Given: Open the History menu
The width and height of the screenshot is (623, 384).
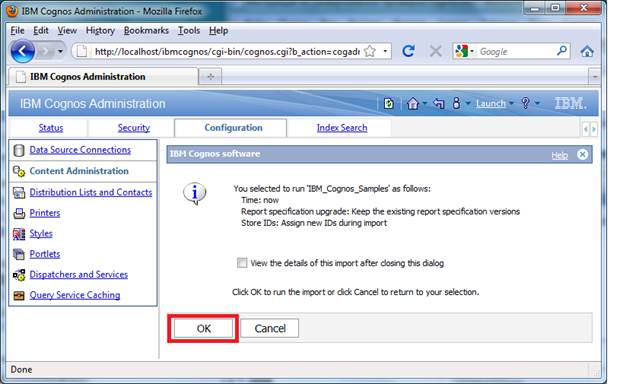Looking at the screenshot, I should pos(100,31).
